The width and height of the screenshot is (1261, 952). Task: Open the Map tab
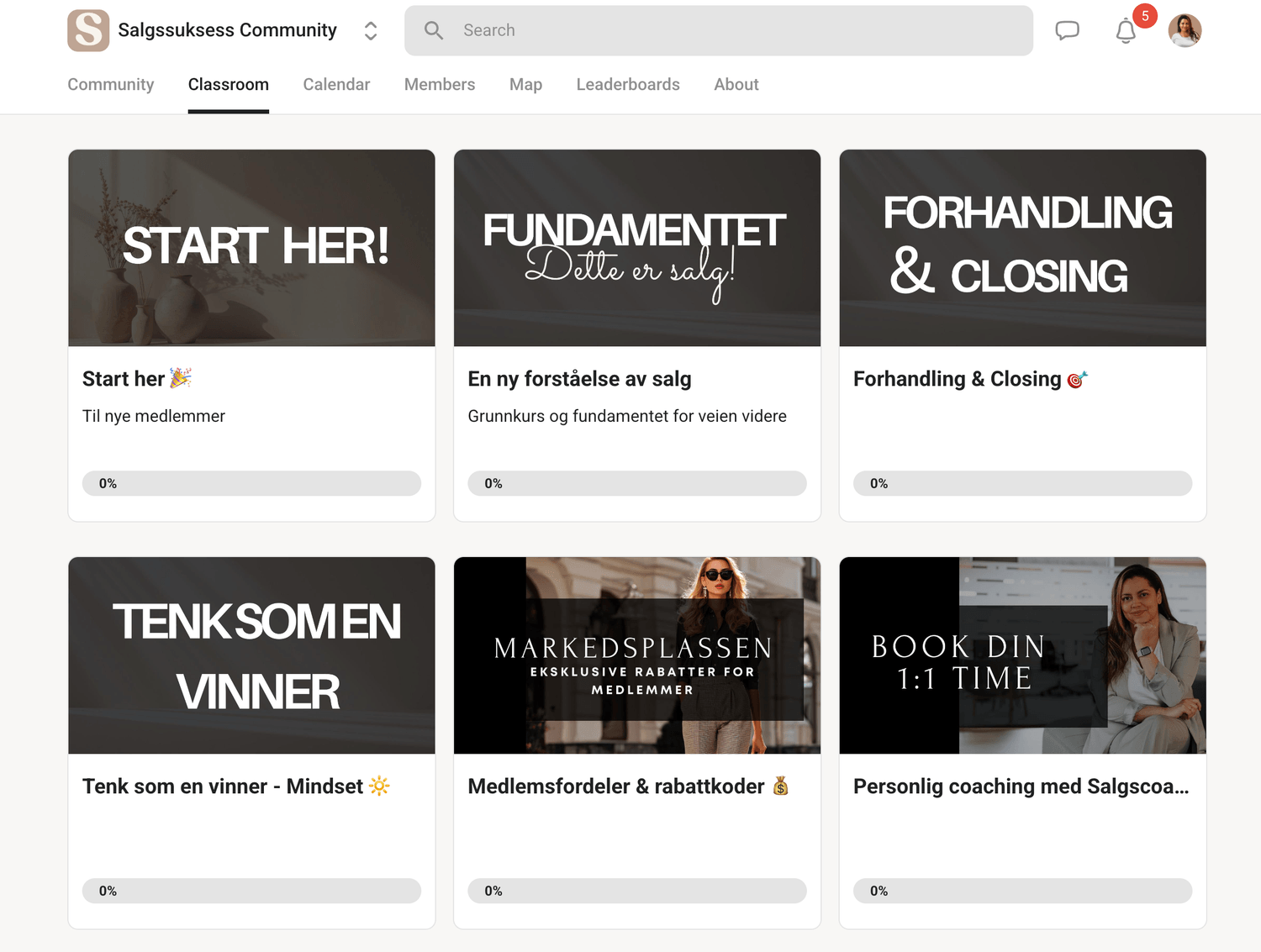525,84
